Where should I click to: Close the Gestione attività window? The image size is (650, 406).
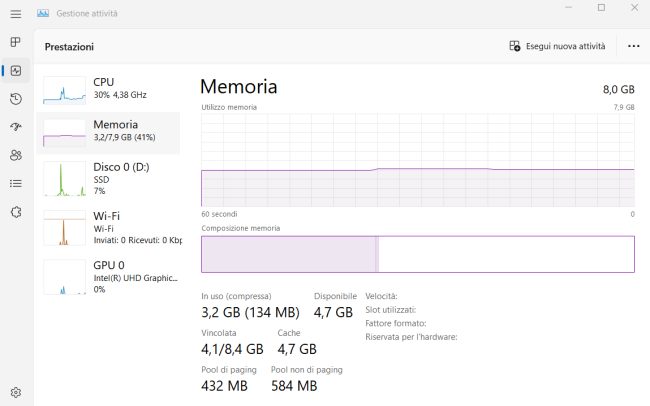coord(634,7)
